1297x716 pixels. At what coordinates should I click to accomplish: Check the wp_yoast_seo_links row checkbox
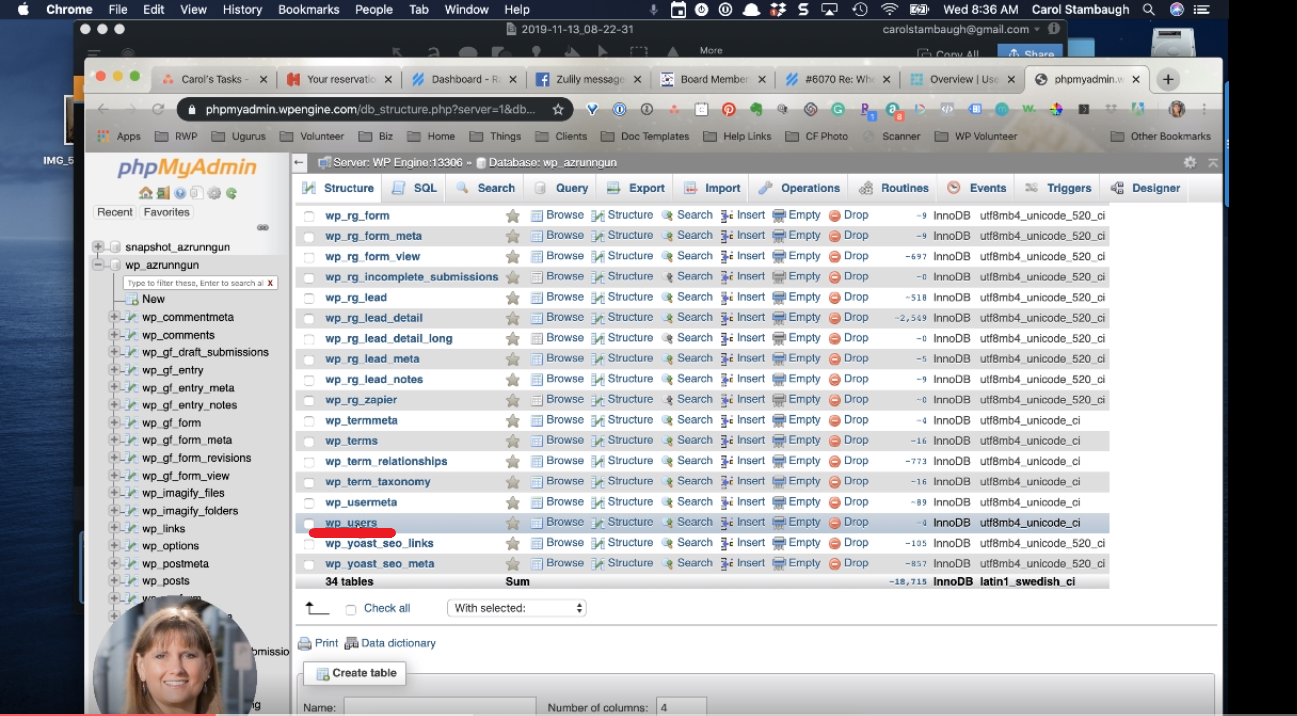click(309, 544)
